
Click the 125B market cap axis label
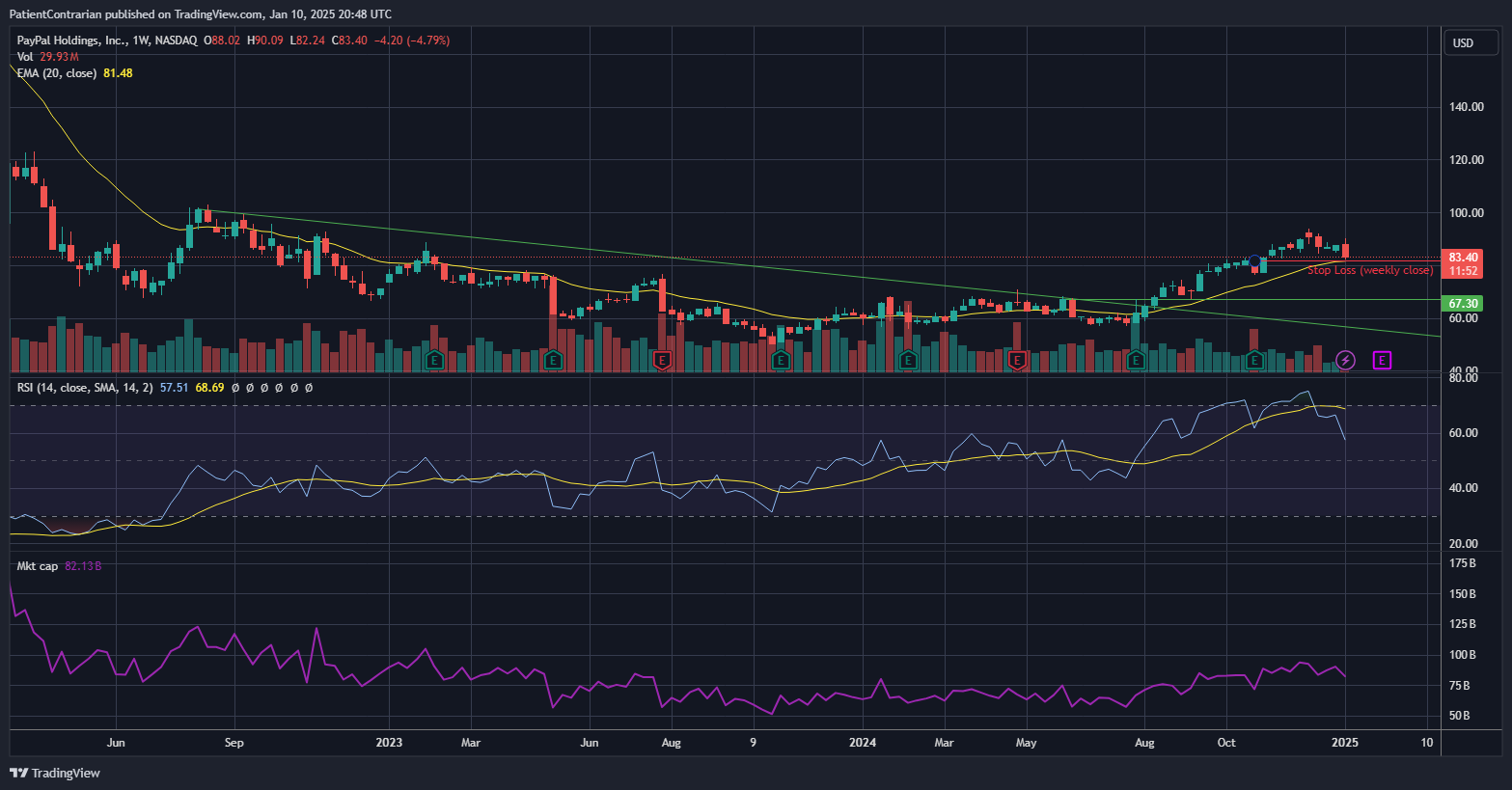(1463, 624)
